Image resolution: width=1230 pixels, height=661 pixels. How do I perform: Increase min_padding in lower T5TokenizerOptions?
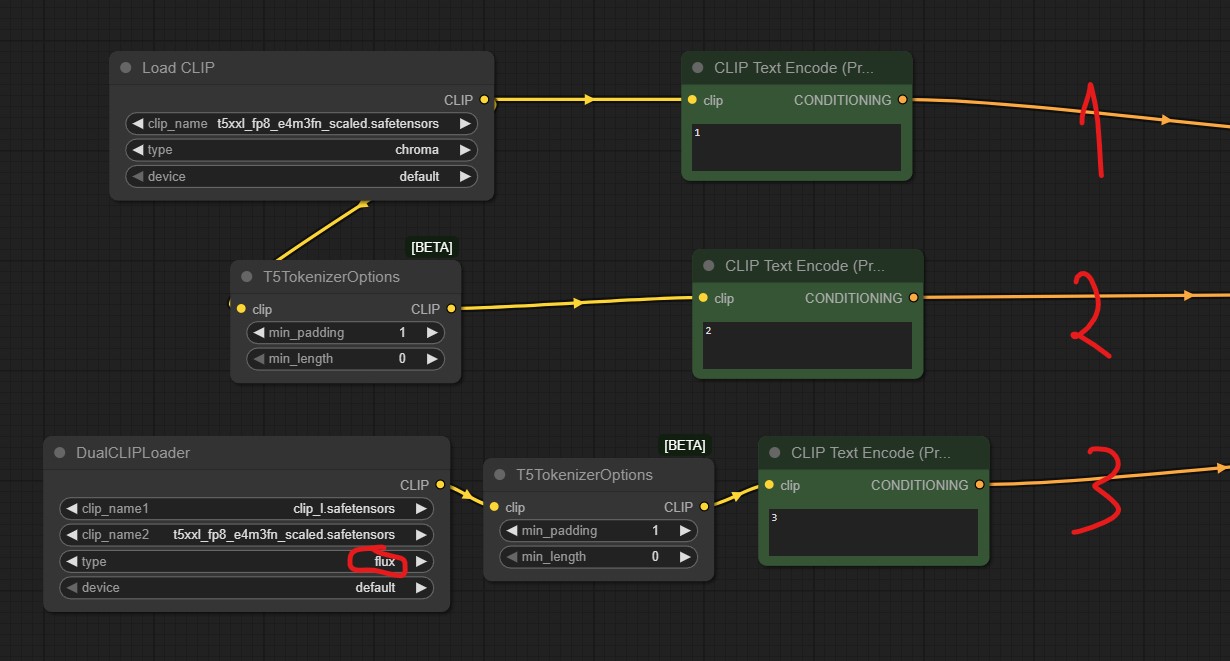click(685, 530)
